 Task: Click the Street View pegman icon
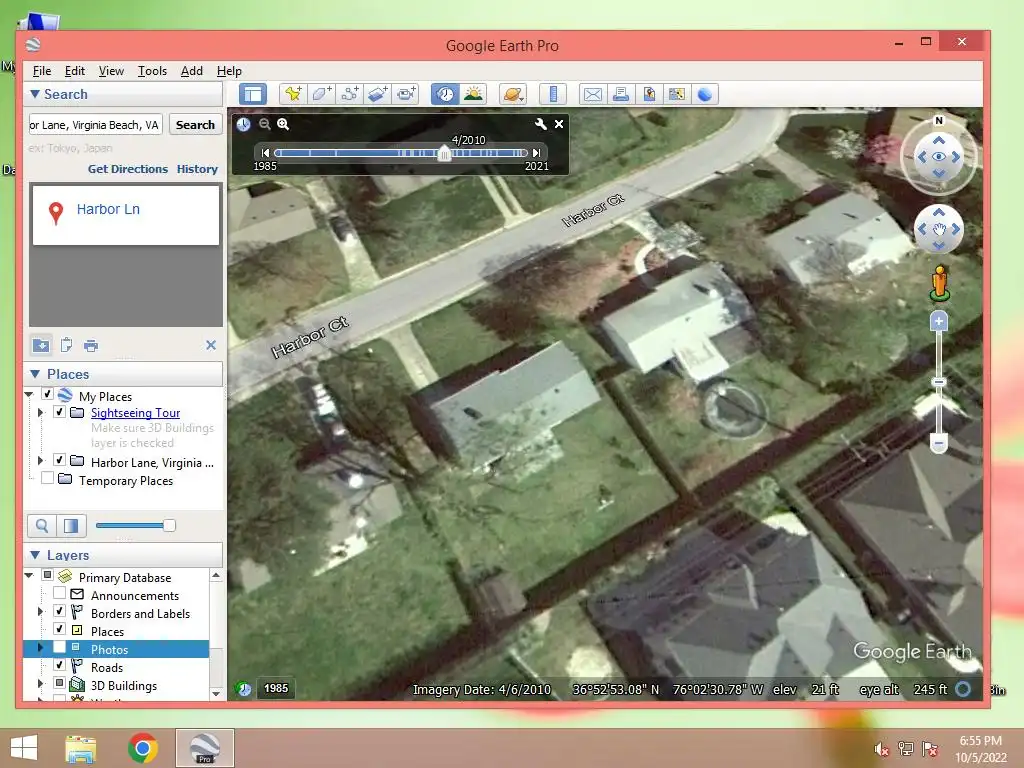(939, 283)
